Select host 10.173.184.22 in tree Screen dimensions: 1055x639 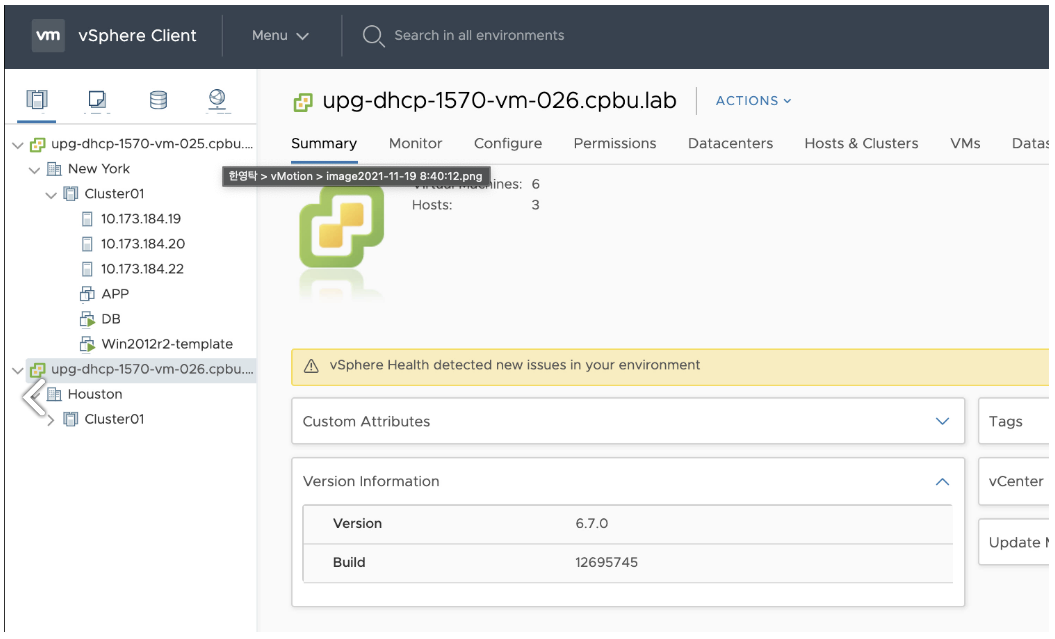[x=142, y=269]
